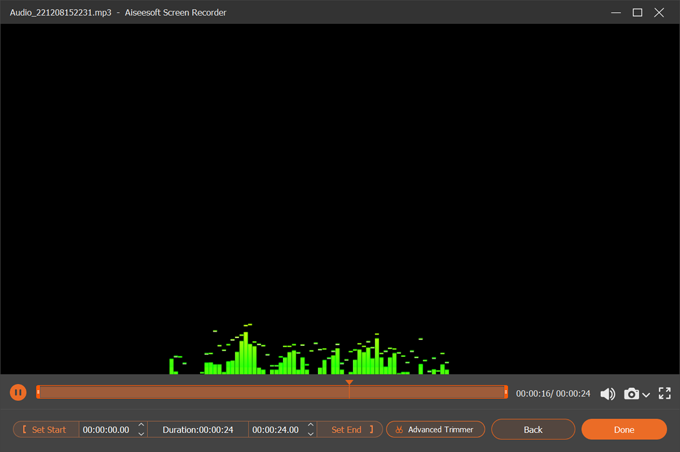The image size is (680, 452).
Task: Open the Advanced Trimmer
Action: [x=436, y=429]
